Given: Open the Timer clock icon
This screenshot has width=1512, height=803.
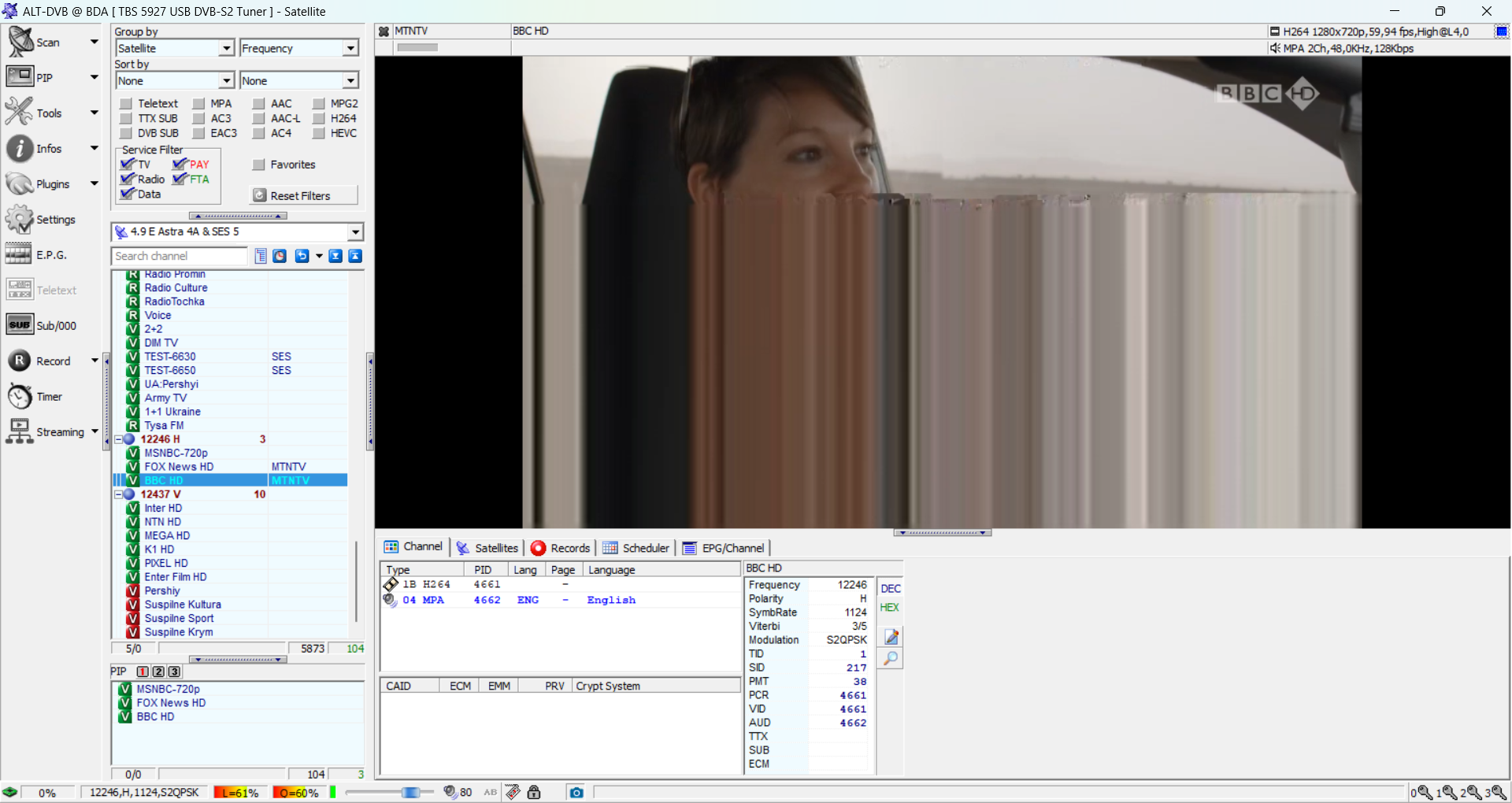Looking at the screenshot, I should [x=20, y=396].
